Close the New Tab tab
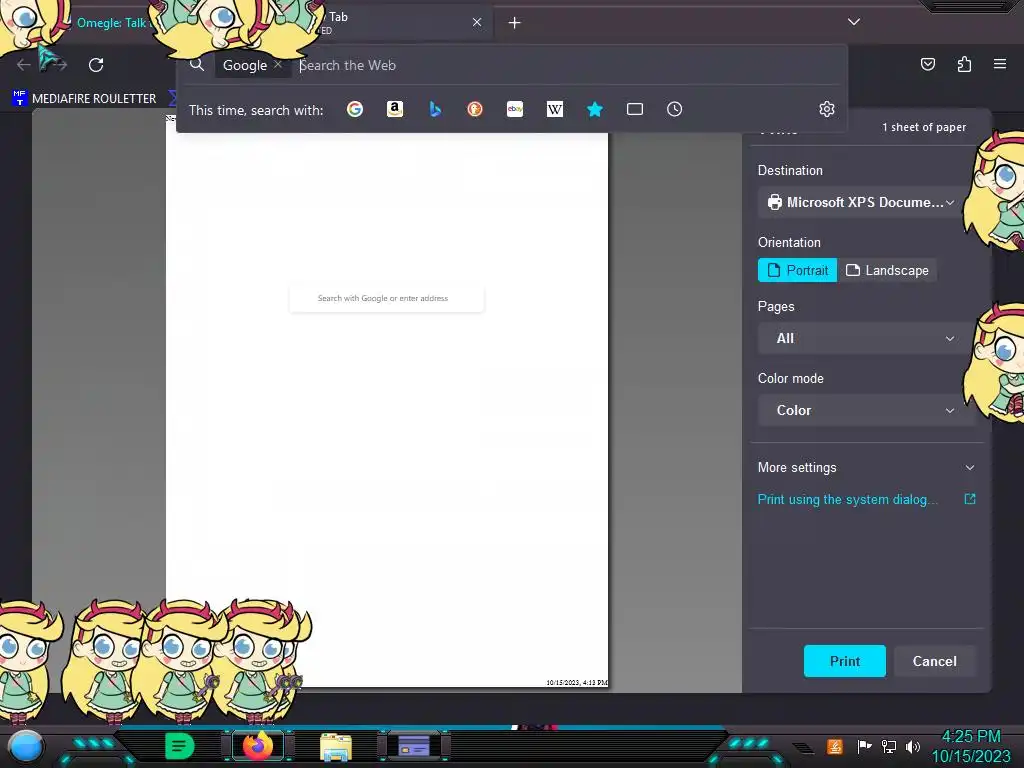Image resolution: width=1024 pixels, height=768 pixels. click(x=477, y=22)
